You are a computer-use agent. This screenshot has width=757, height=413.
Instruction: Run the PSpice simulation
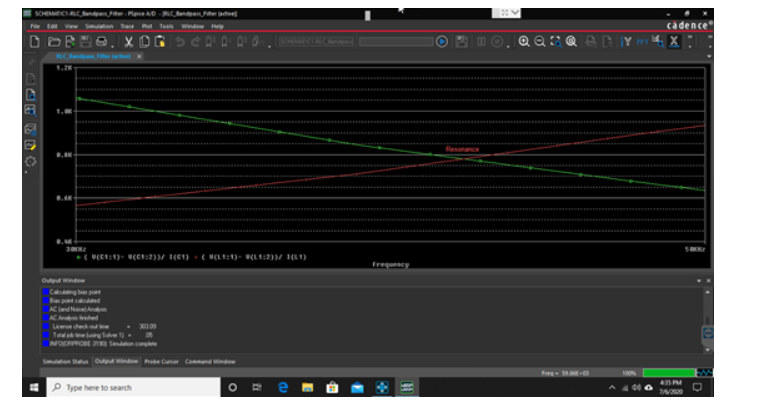pos(442,42)
